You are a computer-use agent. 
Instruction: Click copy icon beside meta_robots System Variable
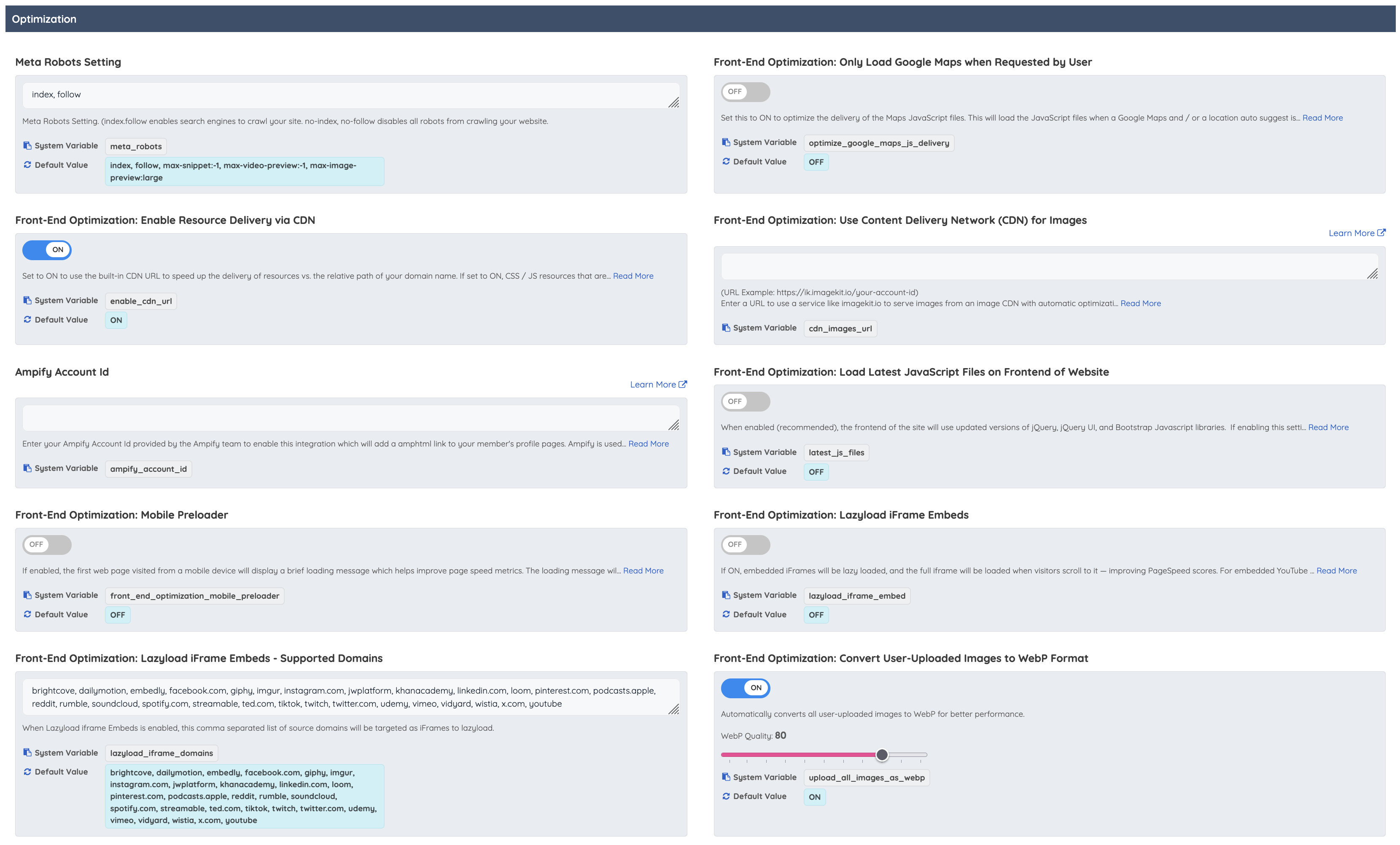[27, 145]
